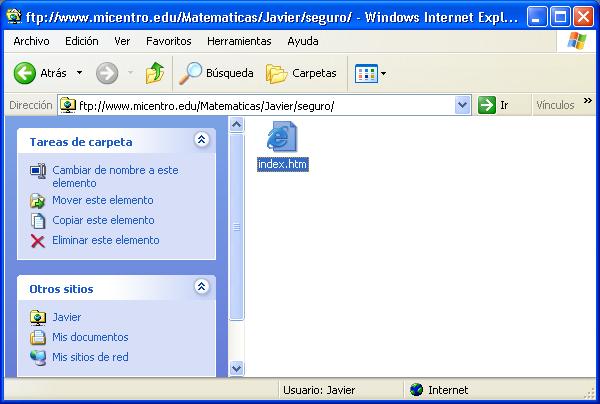
Task: Click the Copiar este elemento link
Action: tap(103, 220)
